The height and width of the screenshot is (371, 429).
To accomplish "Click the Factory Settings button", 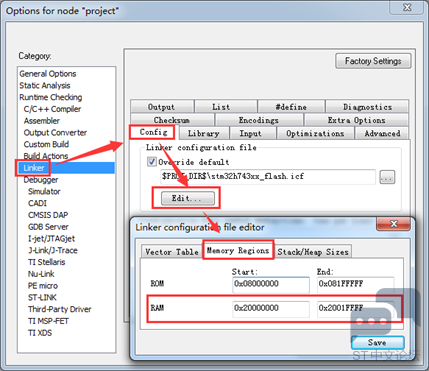I will pos(373,61).
